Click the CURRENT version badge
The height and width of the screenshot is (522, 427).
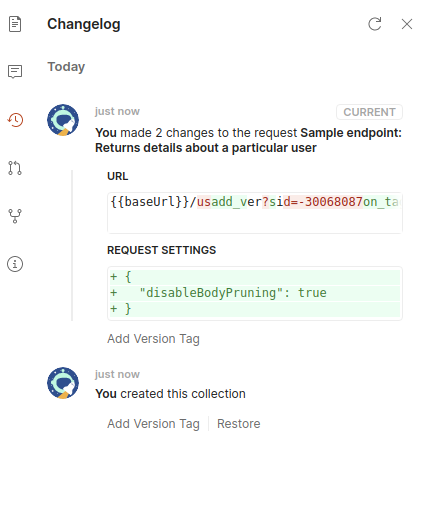(x=369, y=112)
